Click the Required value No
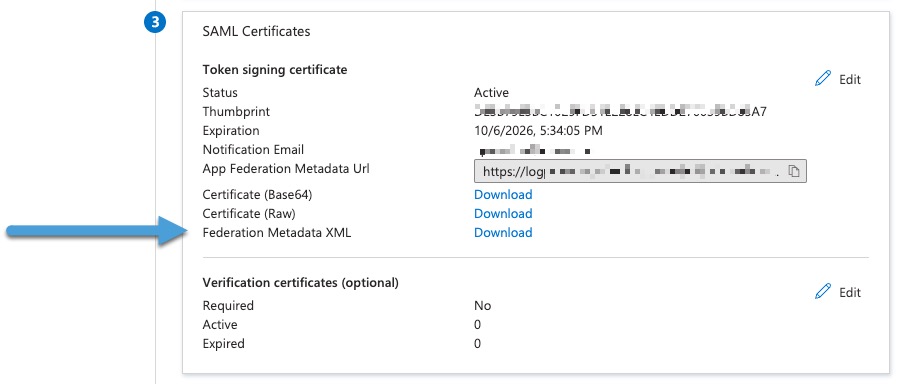The image size is (899, 384). point(483,305)
